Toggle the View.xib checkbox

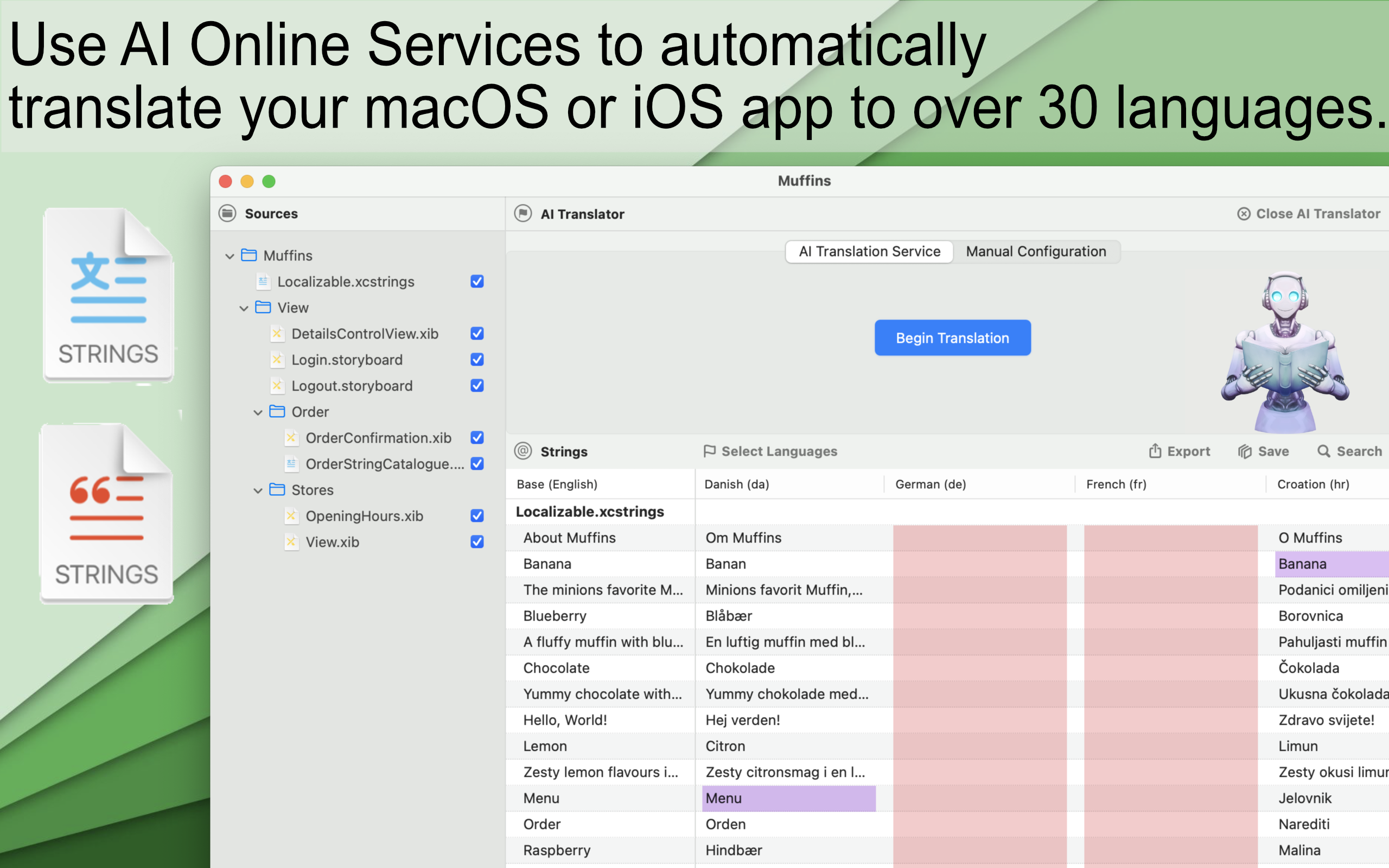[477, 541]
